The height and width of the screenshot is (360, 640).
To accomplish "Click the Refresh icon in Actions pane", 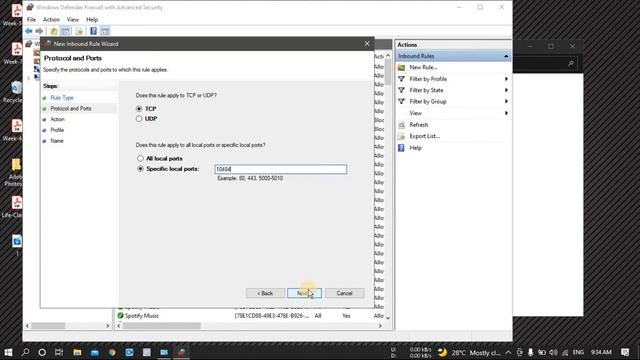I will coord(402,125).
